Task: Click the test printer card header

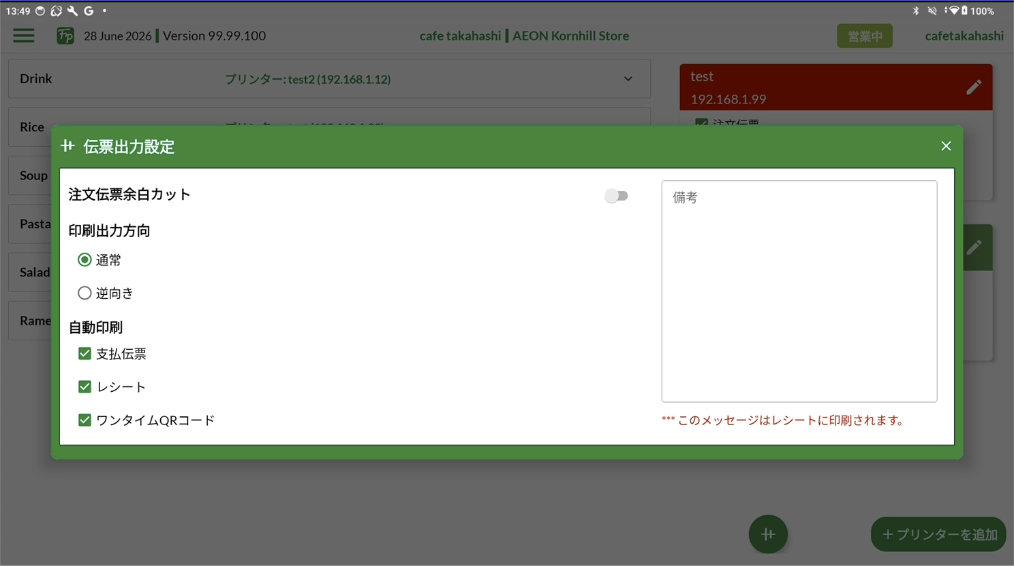Action: 836,87
